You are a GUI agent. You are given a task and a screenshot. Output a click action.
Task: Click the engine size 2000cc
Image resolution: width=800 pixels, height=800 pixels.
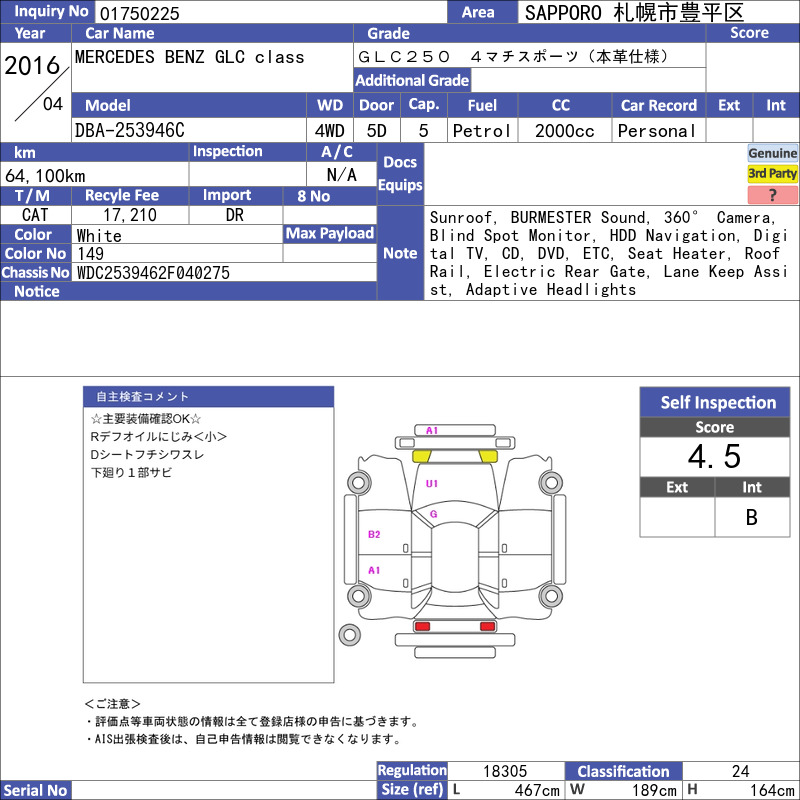click(x=565, y=131)
